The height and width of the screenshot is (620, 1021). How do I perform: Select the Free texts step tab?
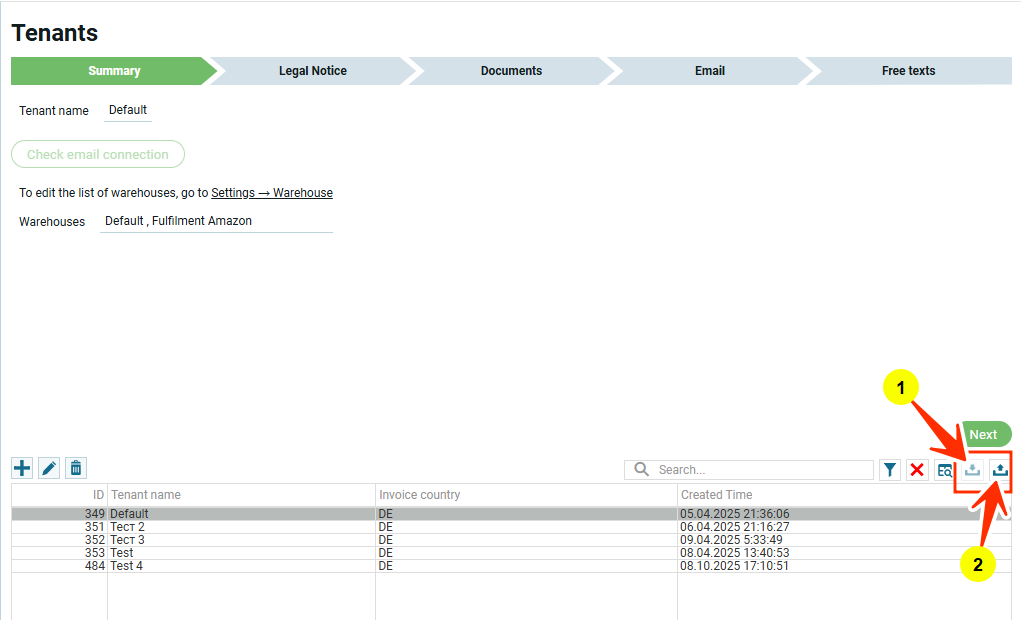[908, 71]
